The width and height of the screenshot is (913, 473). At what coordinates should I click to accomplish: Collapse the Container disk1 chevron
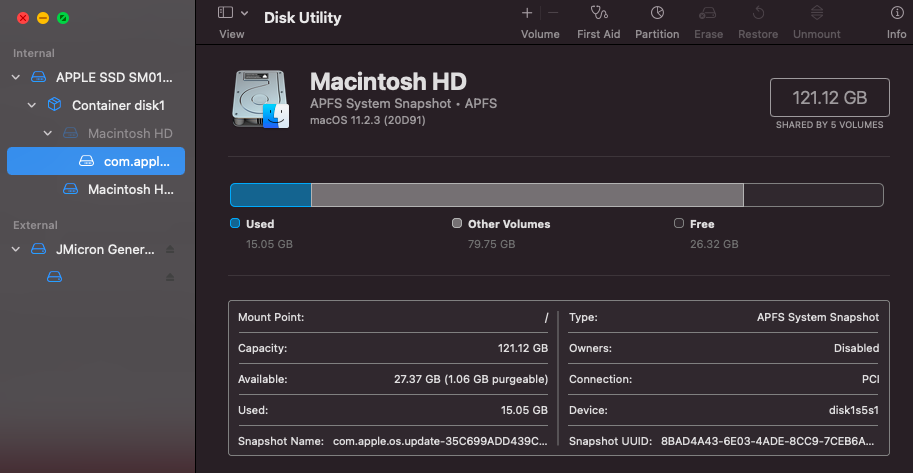tap(31, 105)
